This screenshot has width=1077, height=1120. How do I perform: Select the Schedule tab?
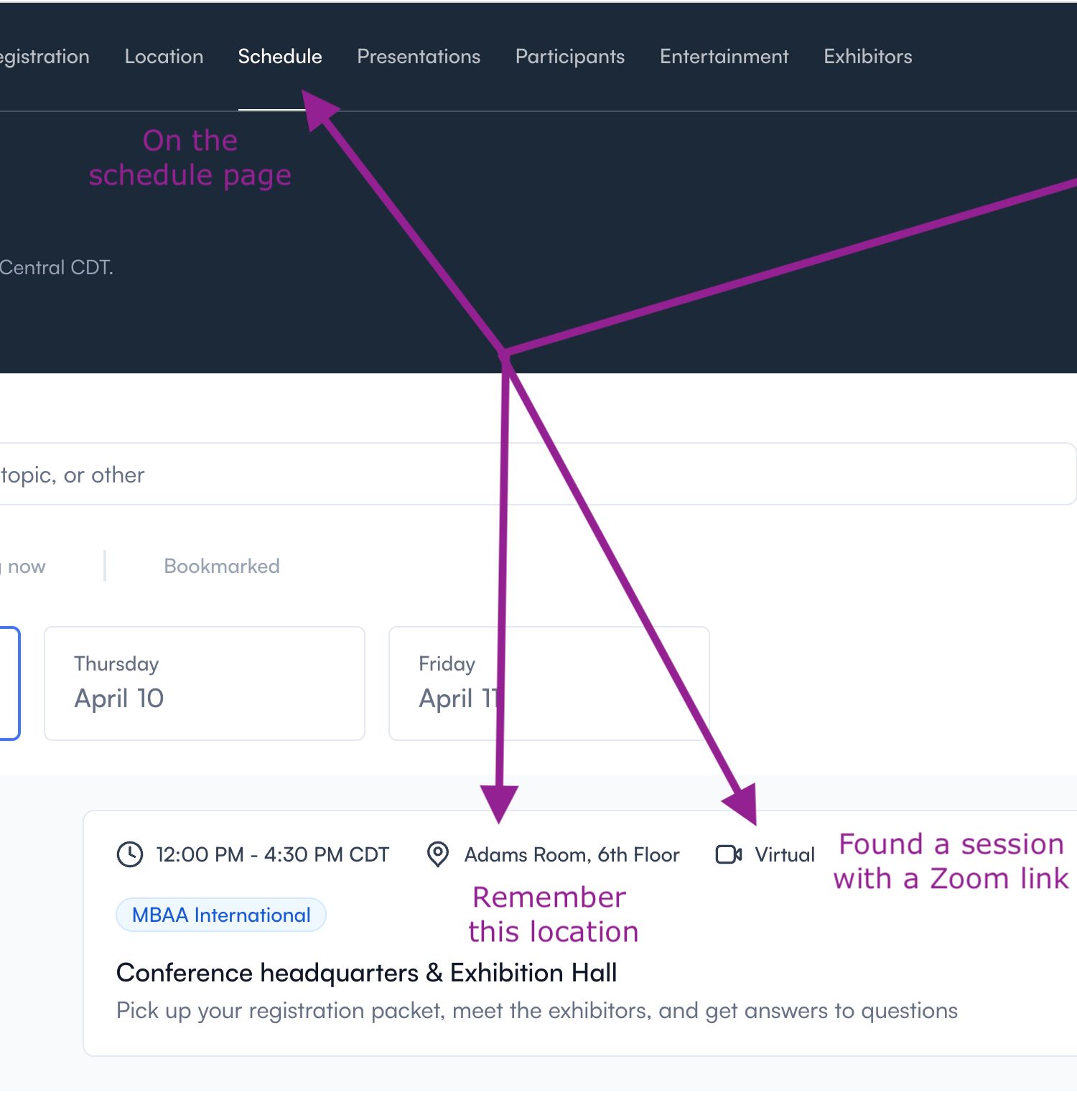280,57
